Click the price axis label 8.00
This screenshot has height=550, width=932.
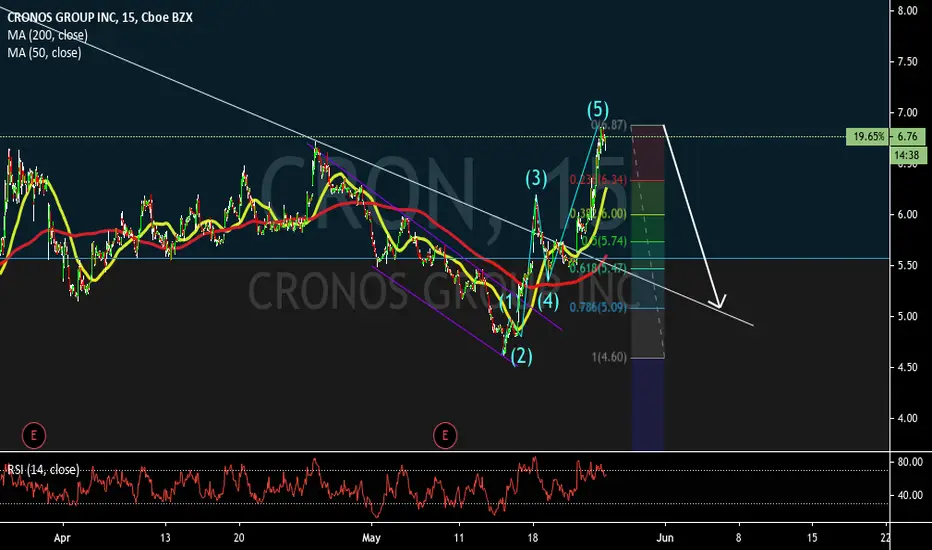pos(908,11)
